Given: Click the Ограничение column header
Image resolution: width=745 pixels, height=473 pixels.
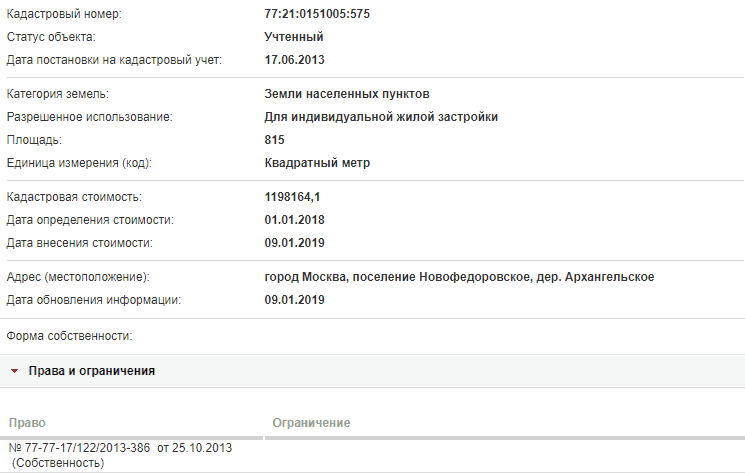Looking at the screenshot, I should (x=311, y=423).
